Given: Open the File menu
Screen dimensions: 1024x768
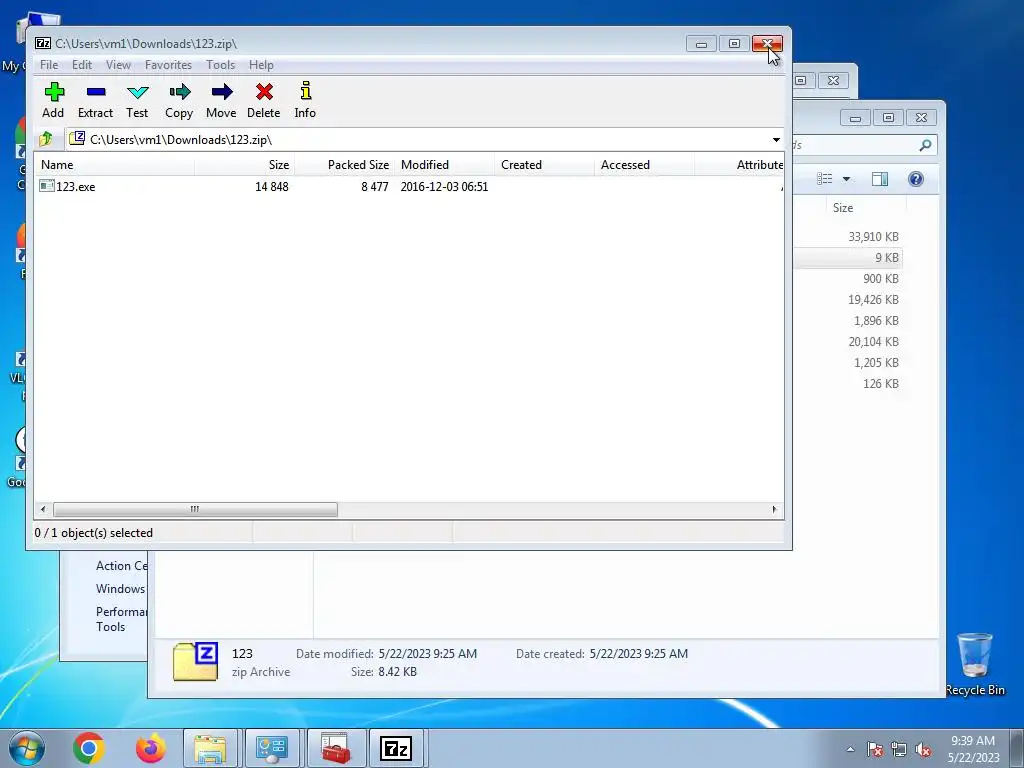Looking at the screenshot, I should pyautogui.click(x=48, y=65).
